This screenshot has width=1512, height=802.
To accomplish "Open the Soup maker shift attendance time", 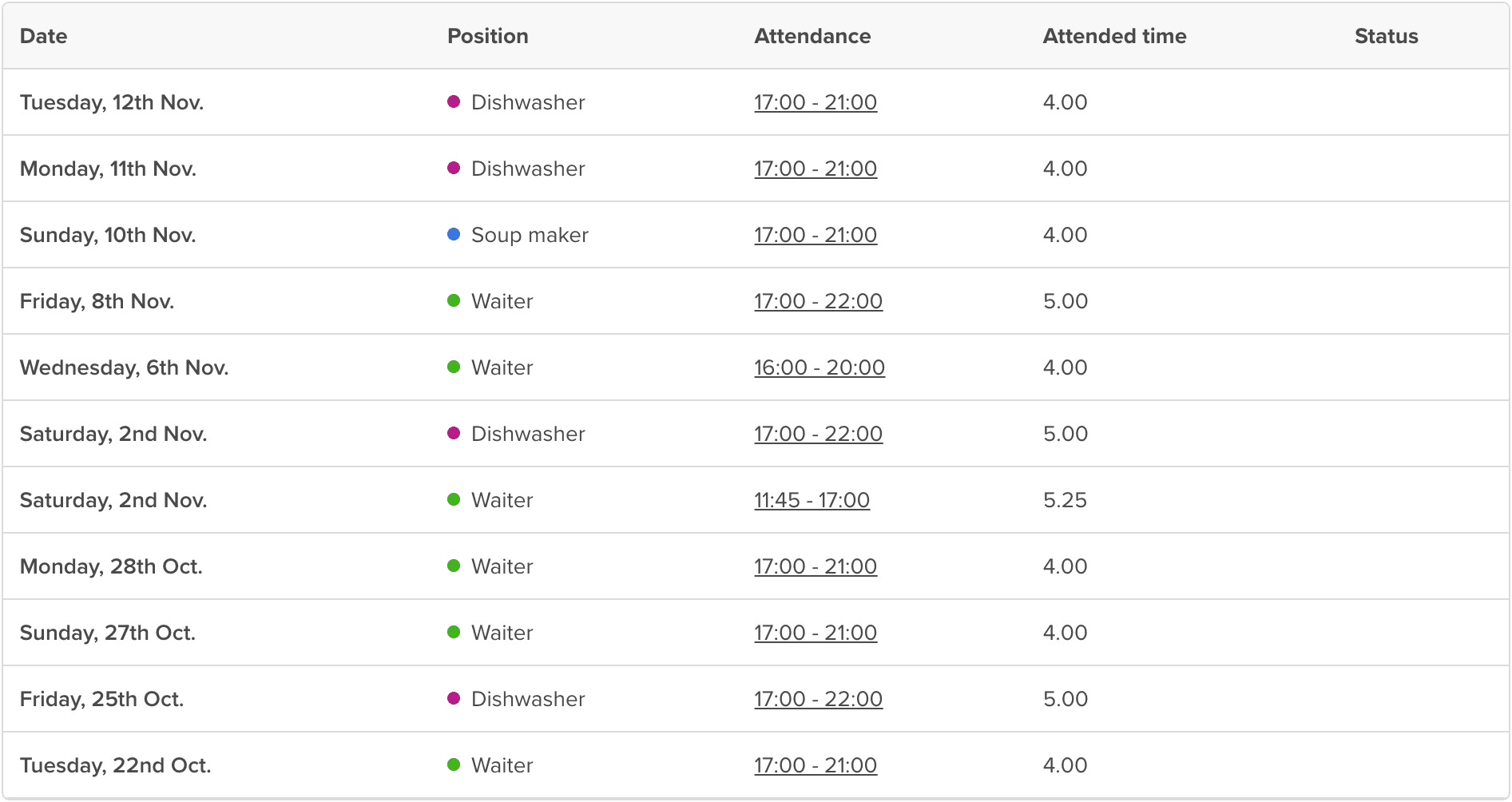I will pos(816,235).
